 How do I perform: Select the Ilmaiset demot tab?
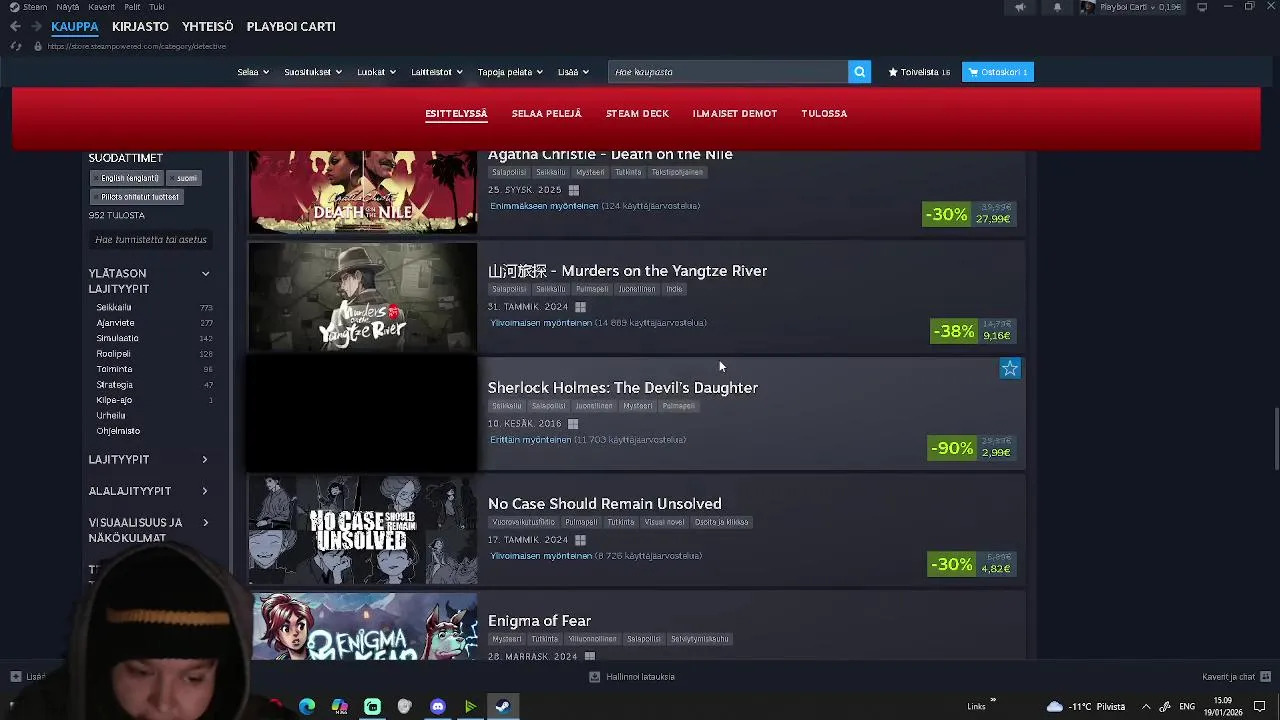[734, 114]
